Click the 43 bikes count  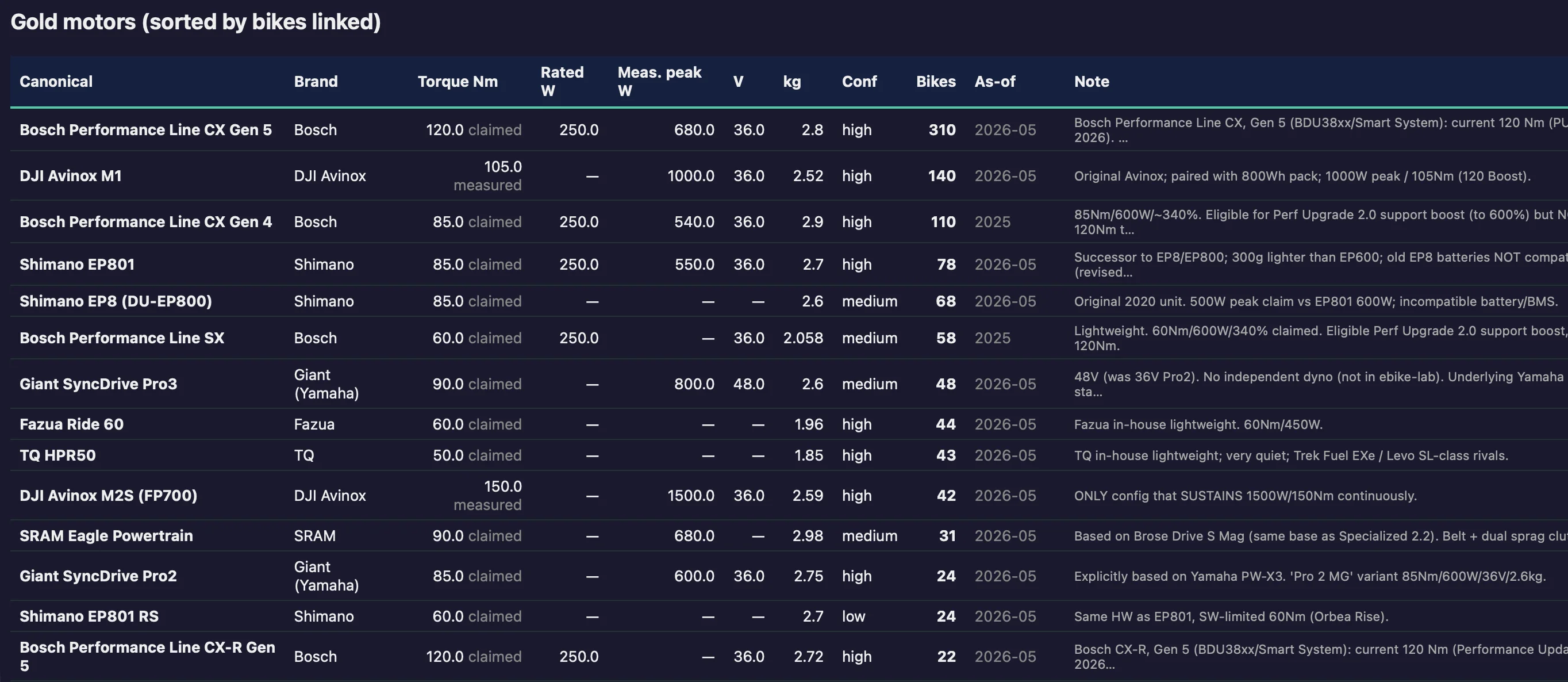946,455
